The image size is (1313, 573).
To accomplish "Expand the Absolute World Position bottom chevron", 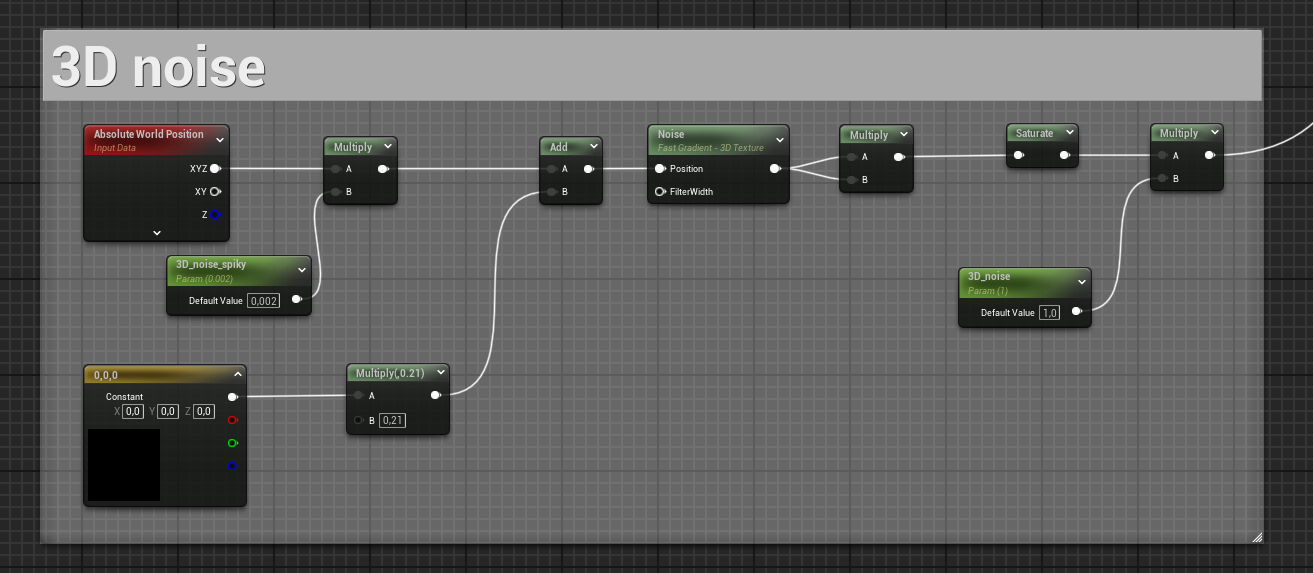I will point(157,232).
